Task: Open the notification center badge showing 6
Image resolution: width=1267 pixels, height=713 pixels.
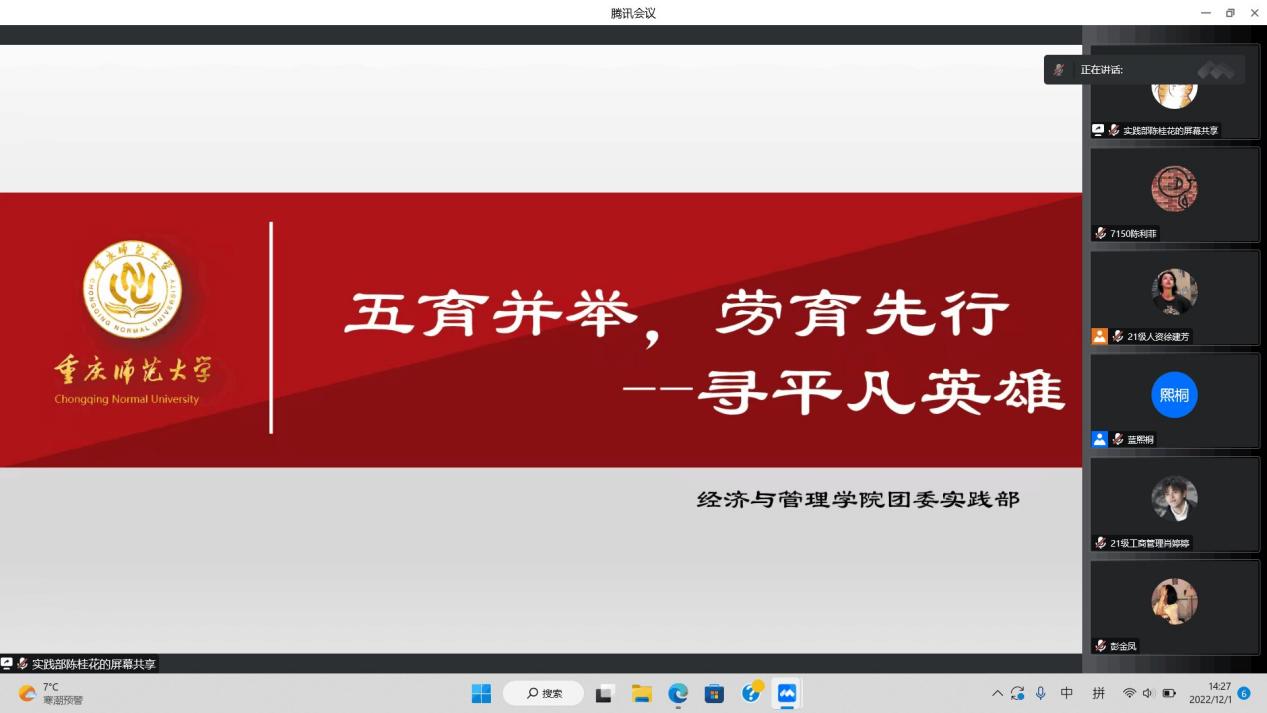Action: [1244, 693]
